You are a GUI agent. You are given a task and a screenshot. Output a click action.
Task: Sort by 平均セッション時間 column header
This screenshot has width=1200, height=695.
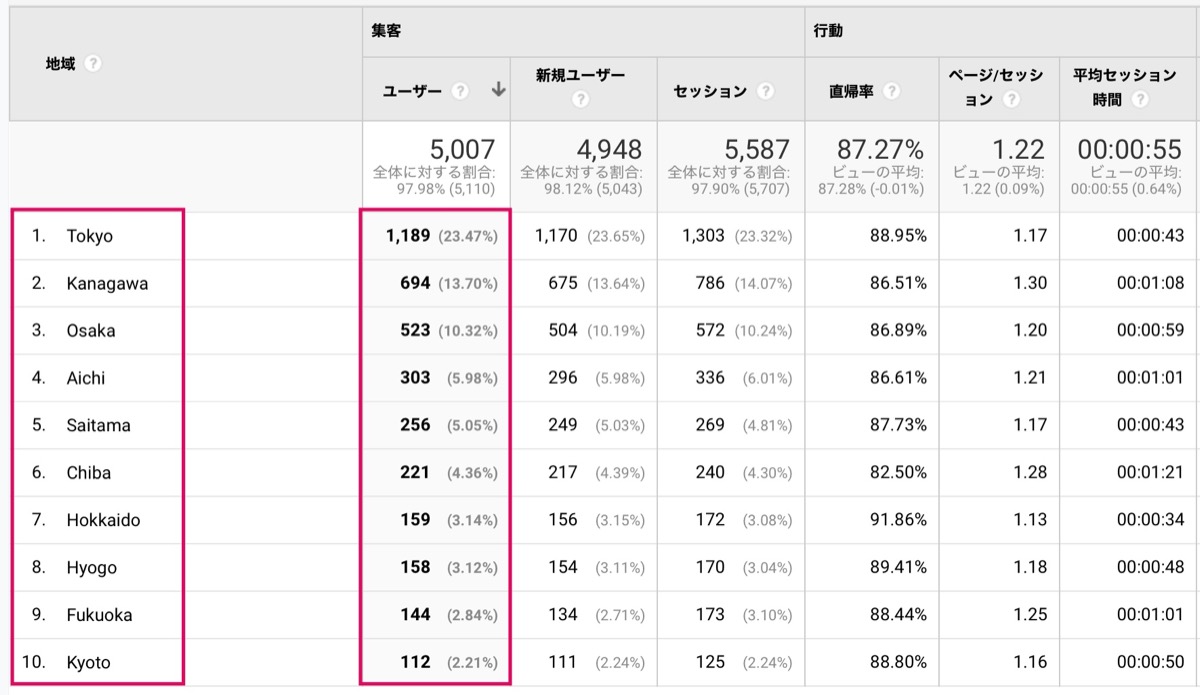[1125, 87]
